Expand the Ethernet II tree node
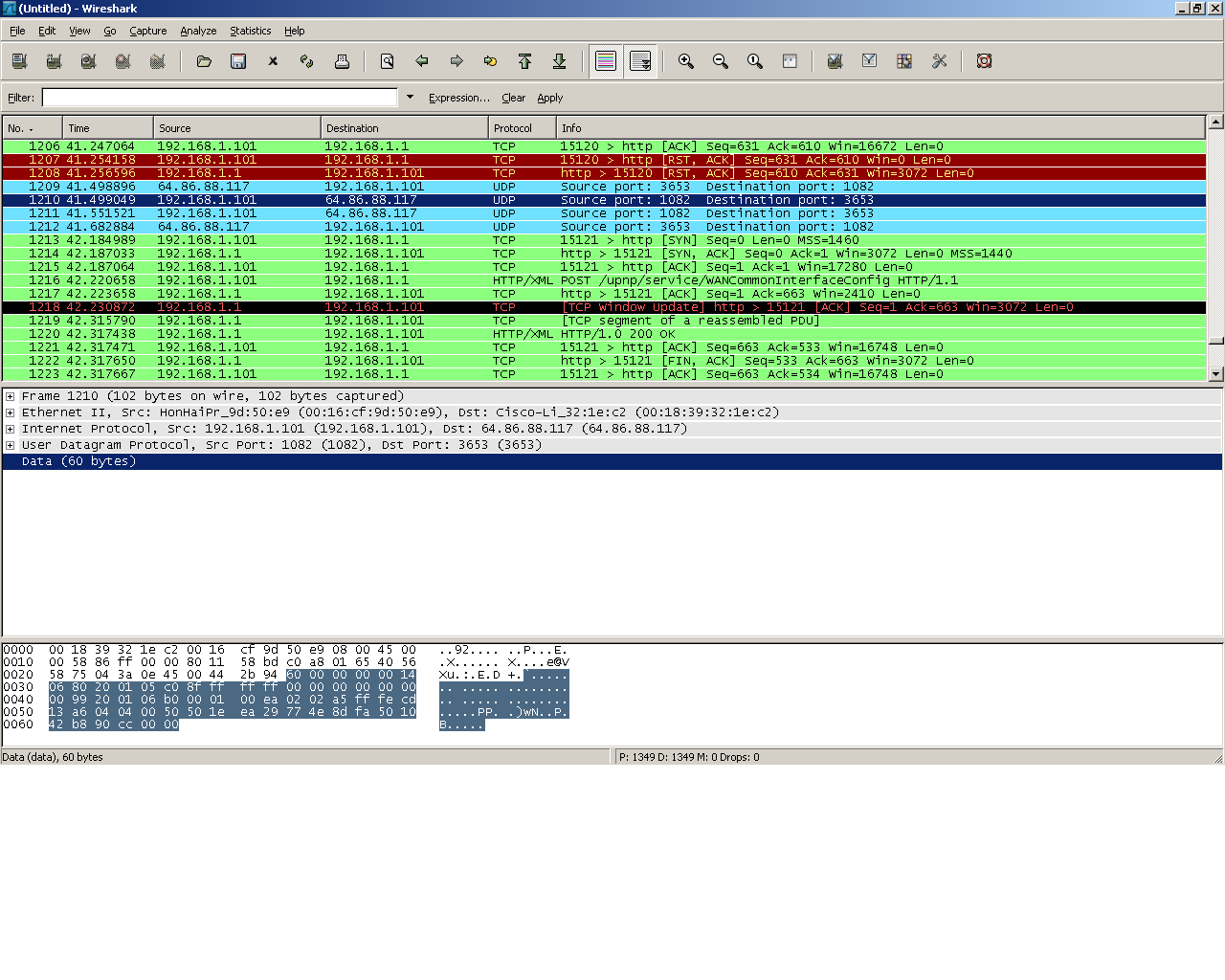 (11, 412)
